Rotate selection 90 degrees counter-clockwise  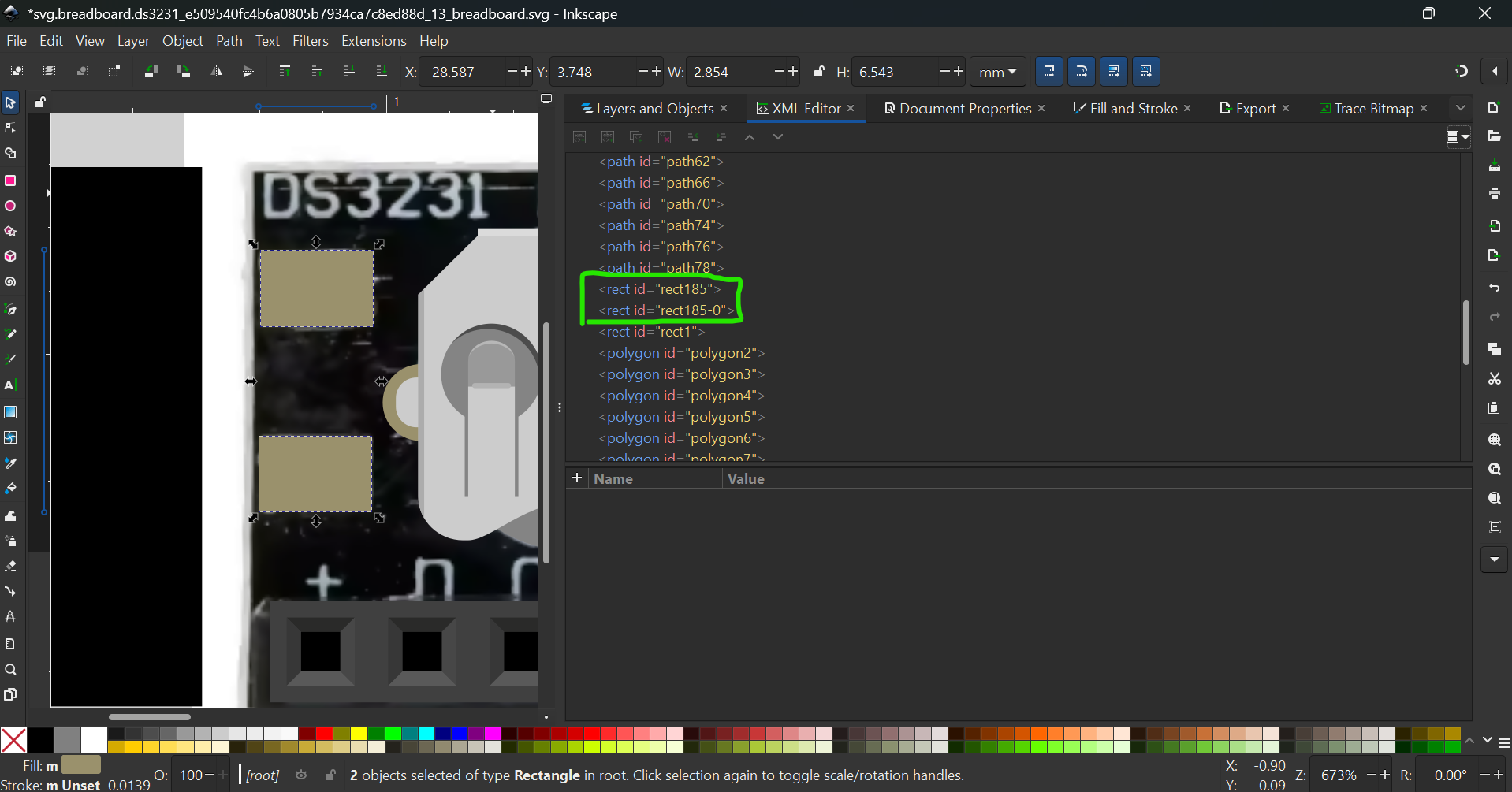click(x=151, y=72)
